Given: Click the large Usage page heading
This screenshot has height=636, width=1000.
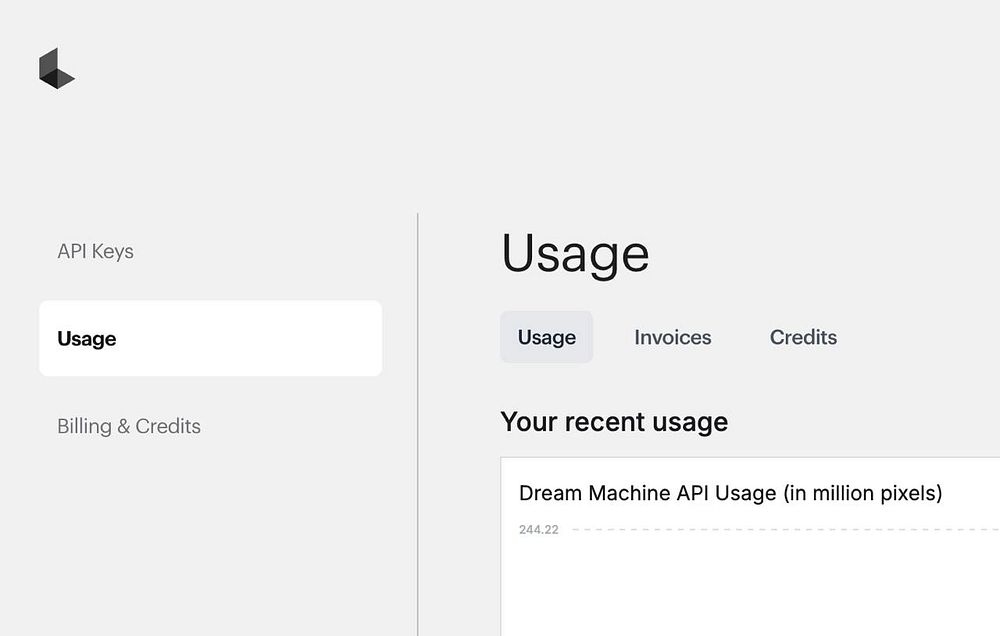Looking at the screenshot, I should (x=575, y=254).
